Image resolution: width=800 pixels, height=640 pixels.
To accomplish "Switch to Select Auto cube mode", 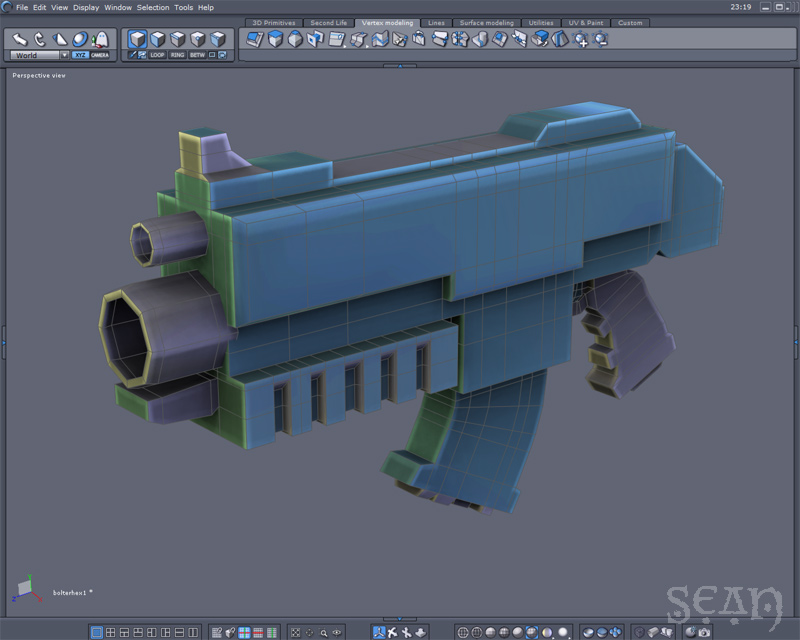I will [x=137, y=39].
